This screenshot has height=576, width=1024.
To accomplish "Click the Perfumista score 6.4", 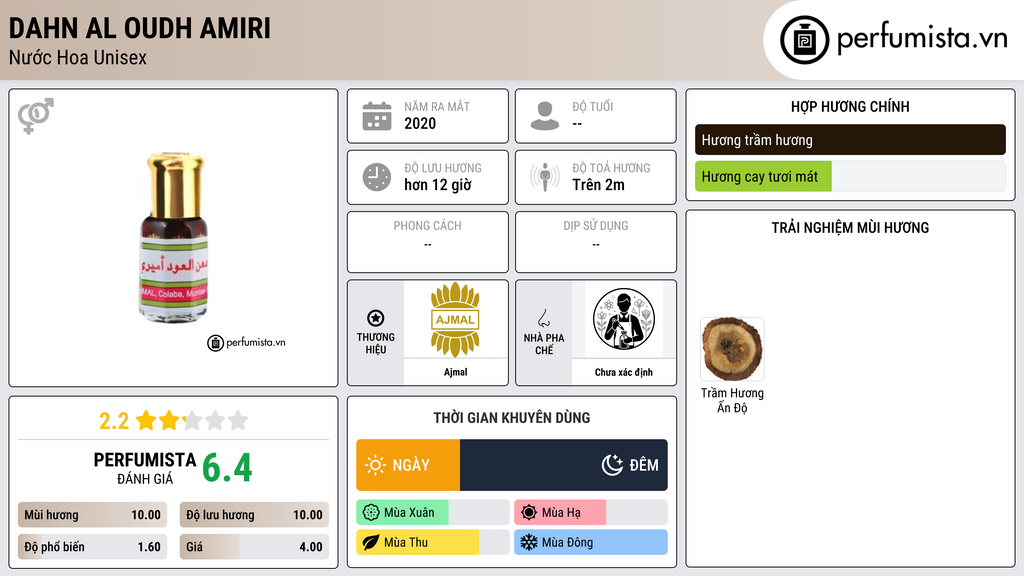I will click(x=227, y=468).
